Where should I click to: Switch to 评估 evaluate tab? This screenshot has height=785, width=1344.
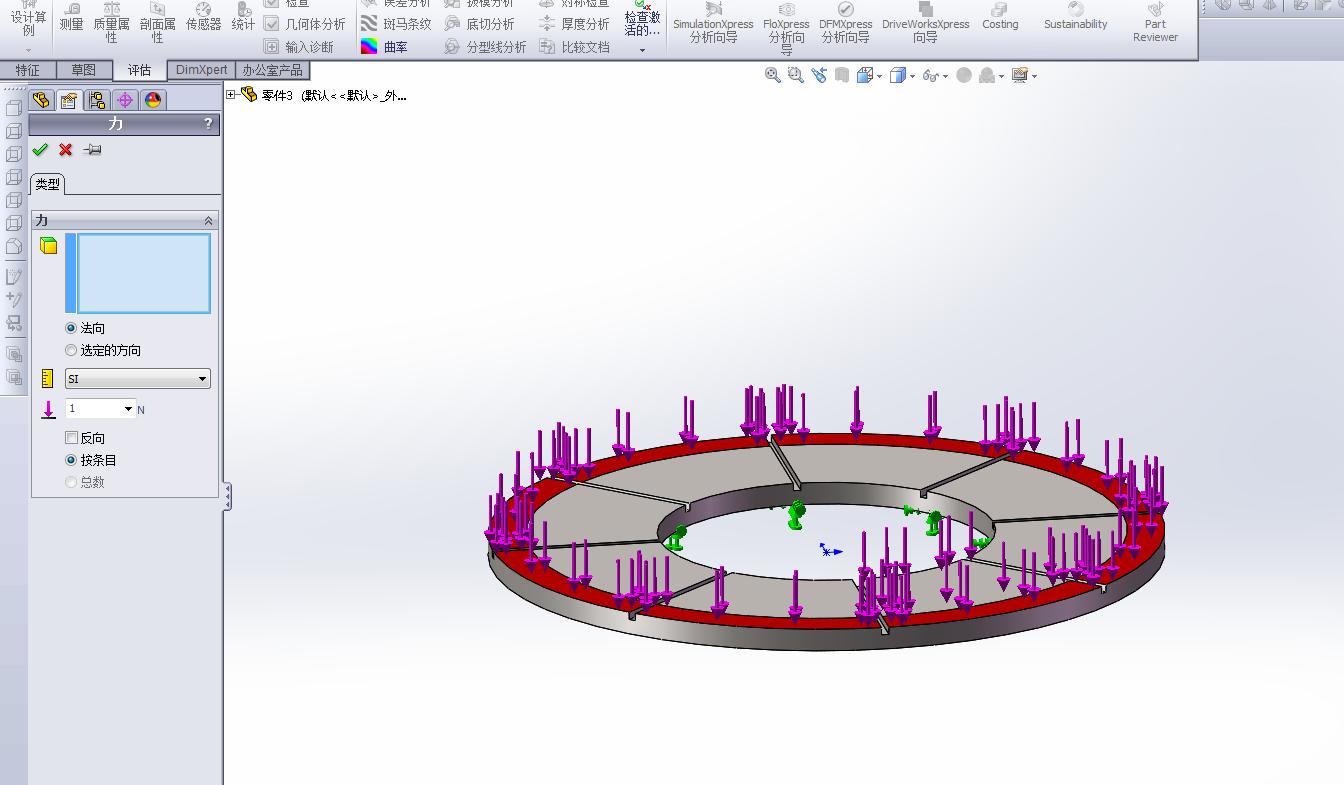click(x=139, y=70)
